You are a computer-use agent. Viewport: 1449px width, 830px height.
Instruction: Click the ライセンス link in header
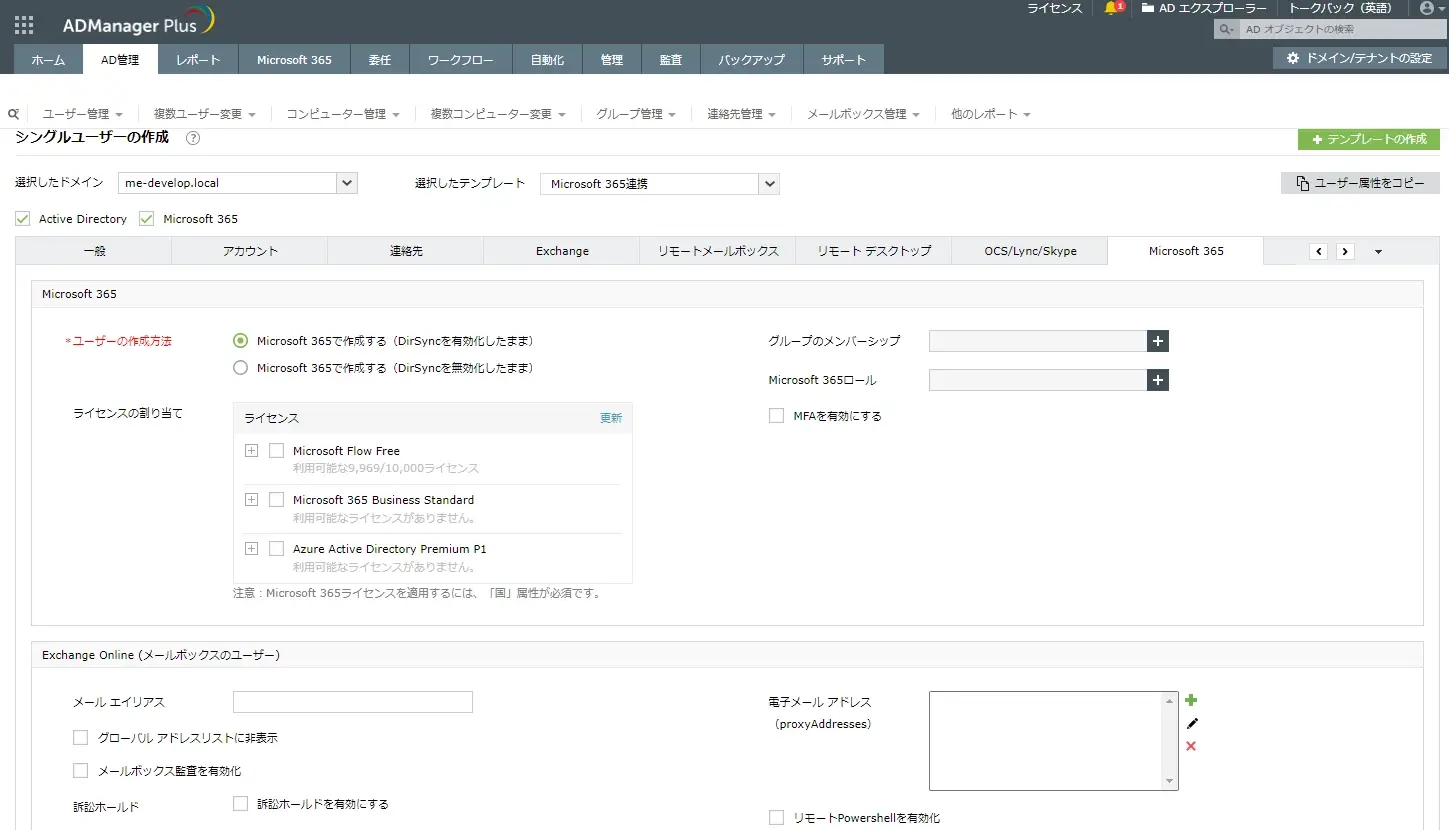click(1055, 8)
